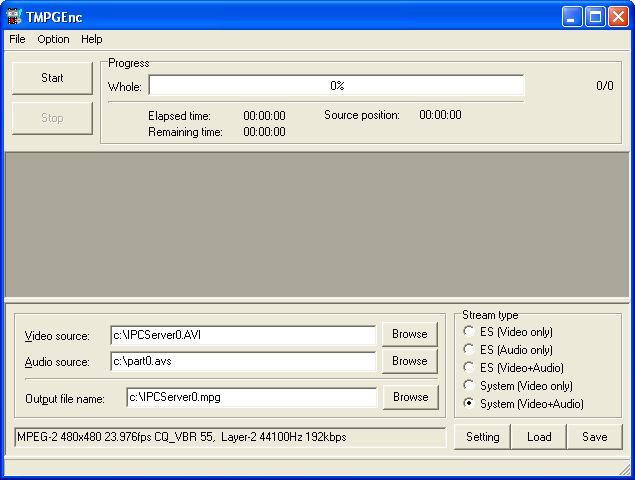This screenshot has height=480, width=635.
Task: Browse for the Video source file
Action: pos(410,334)
